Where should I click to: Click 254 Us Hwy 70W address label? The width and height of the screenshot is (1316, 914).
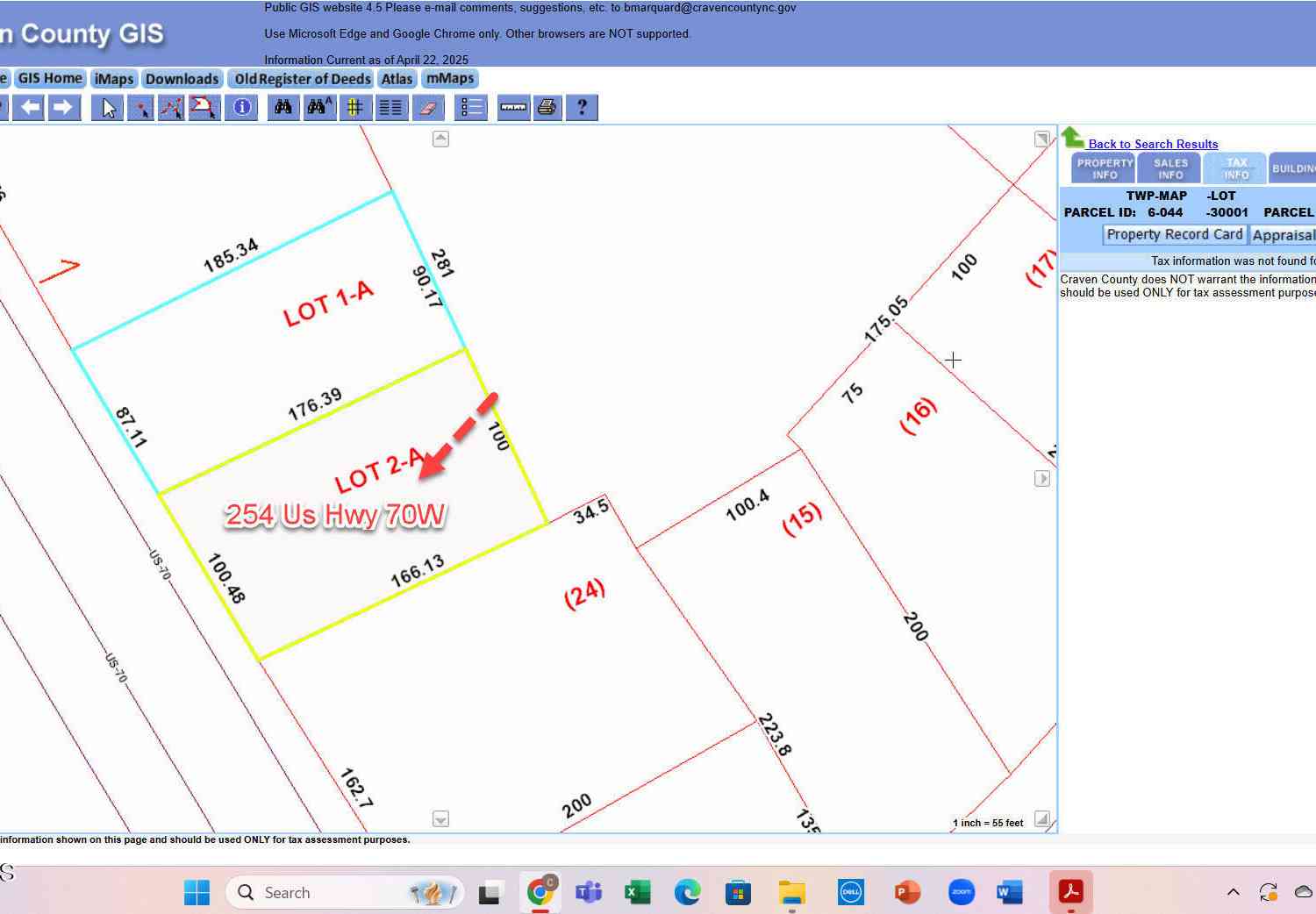[x=335, y=515]
